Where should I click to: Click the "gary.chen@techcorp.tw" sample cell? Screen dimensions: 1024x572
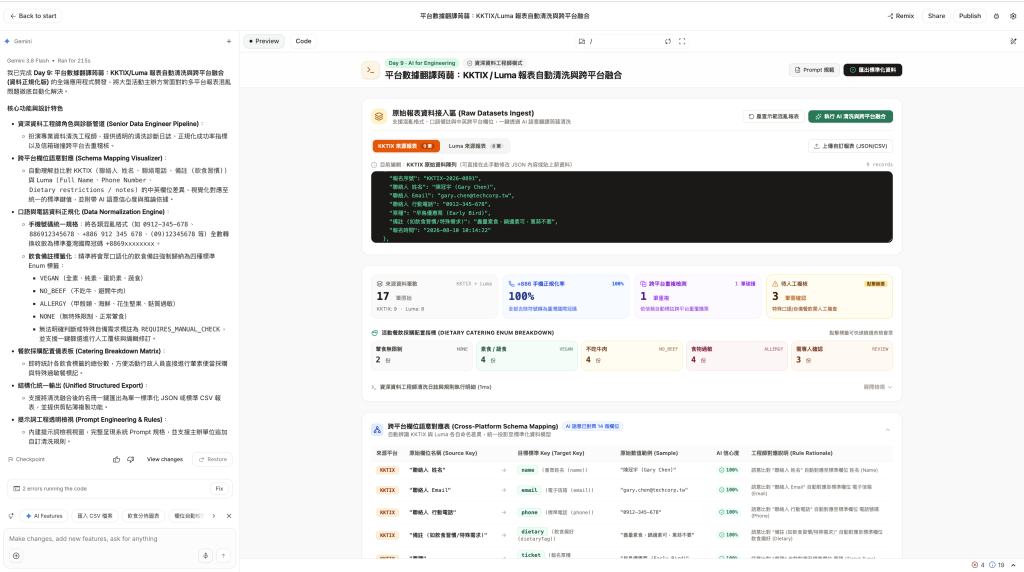click(654, 490)
